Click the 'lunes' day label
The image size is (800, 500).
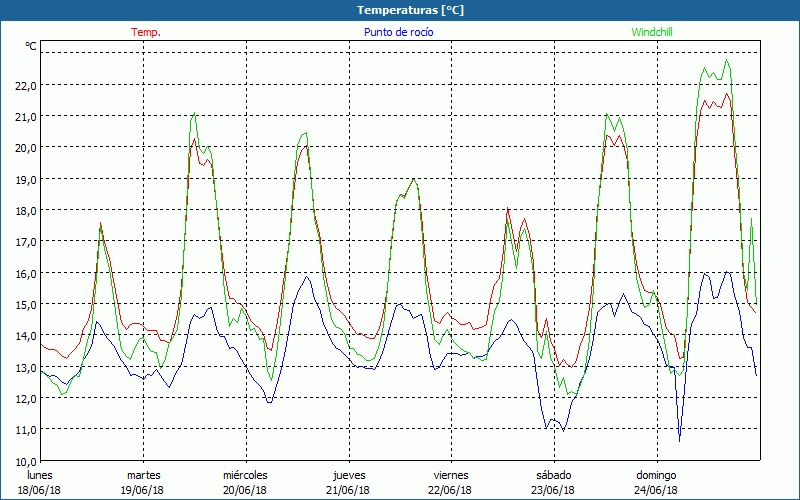tap(40, 475)
